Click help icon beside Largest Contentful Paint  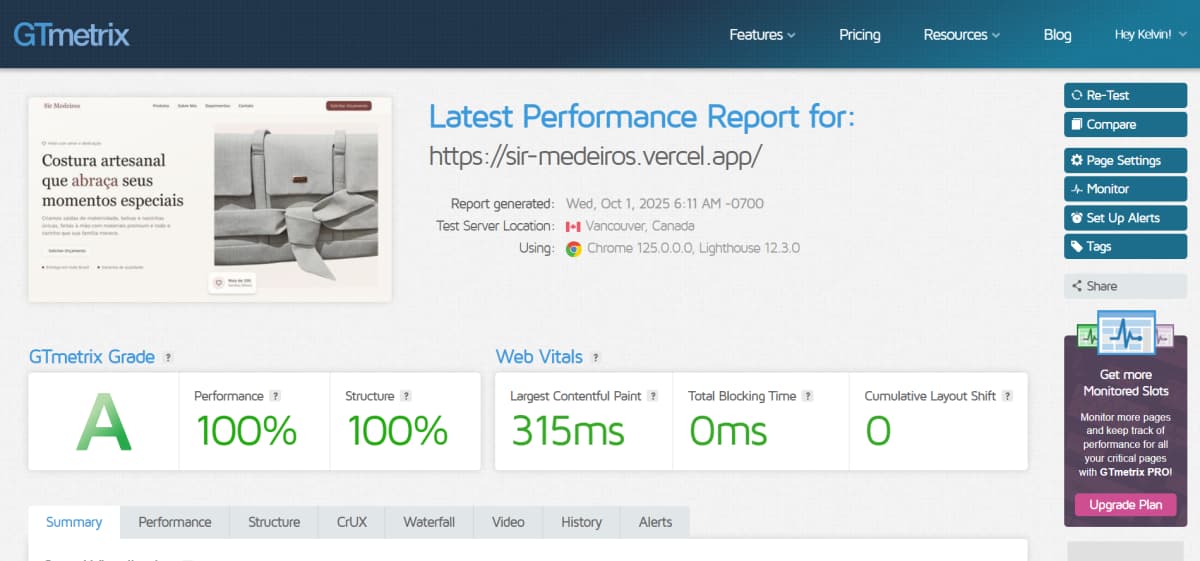pyautogui.click(x=653, y=396)
